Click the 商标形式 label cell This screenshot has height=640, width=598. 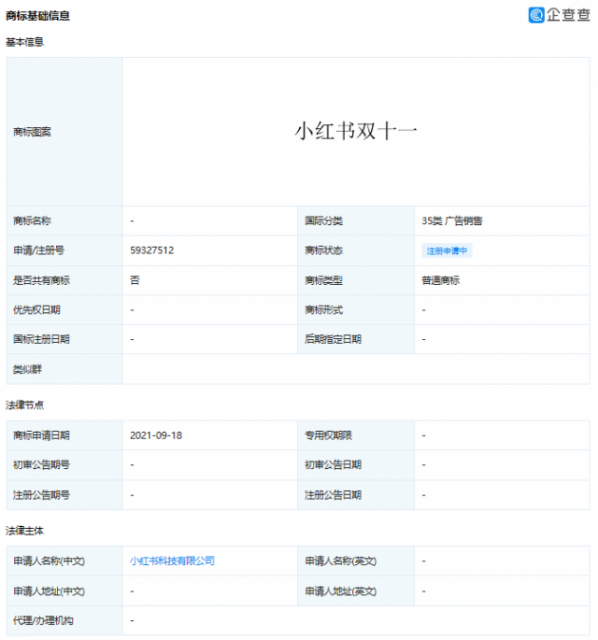click(356, 310)
